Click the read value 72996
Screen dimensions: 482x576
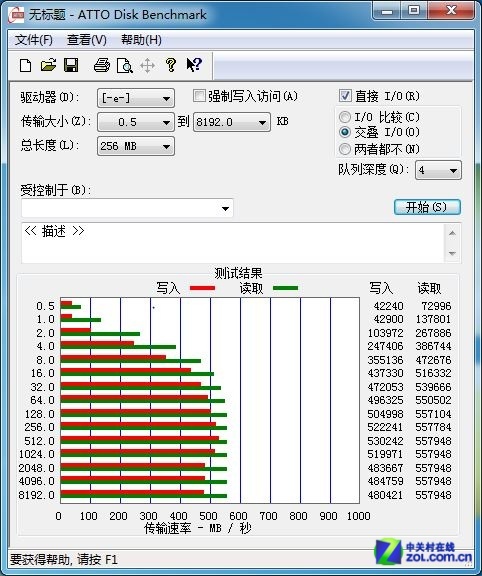point(436,306)
